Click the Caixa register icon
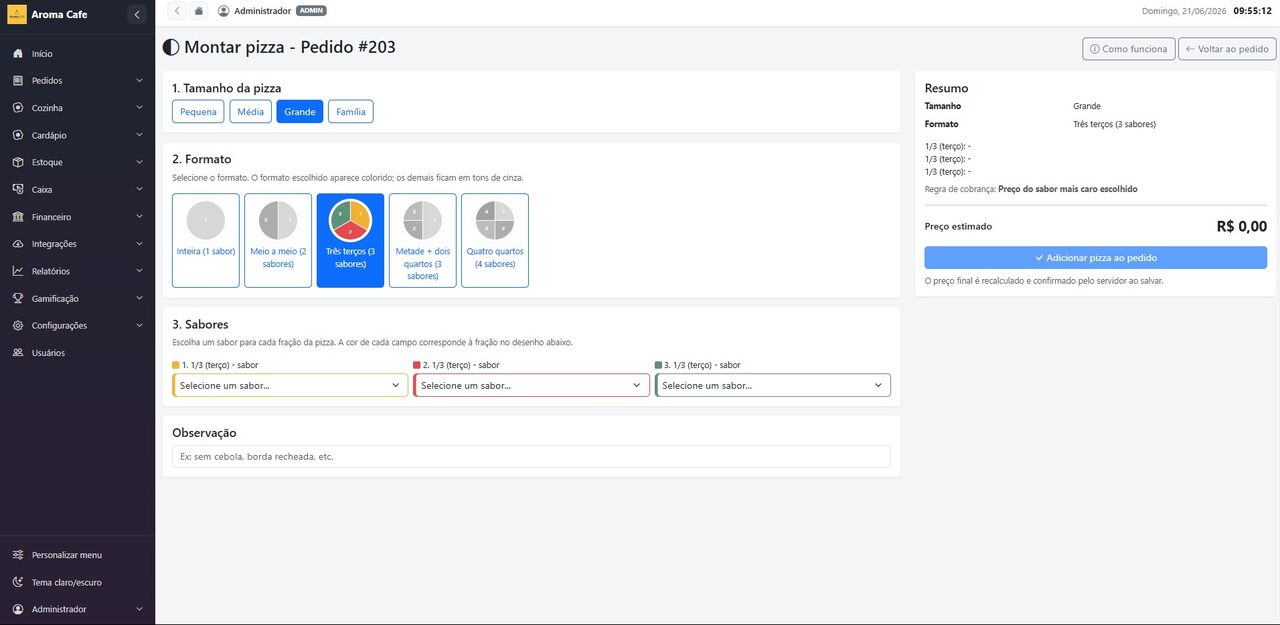Image resolution: width=1280 pixels, height=625 pixels. tap(18, 189)
